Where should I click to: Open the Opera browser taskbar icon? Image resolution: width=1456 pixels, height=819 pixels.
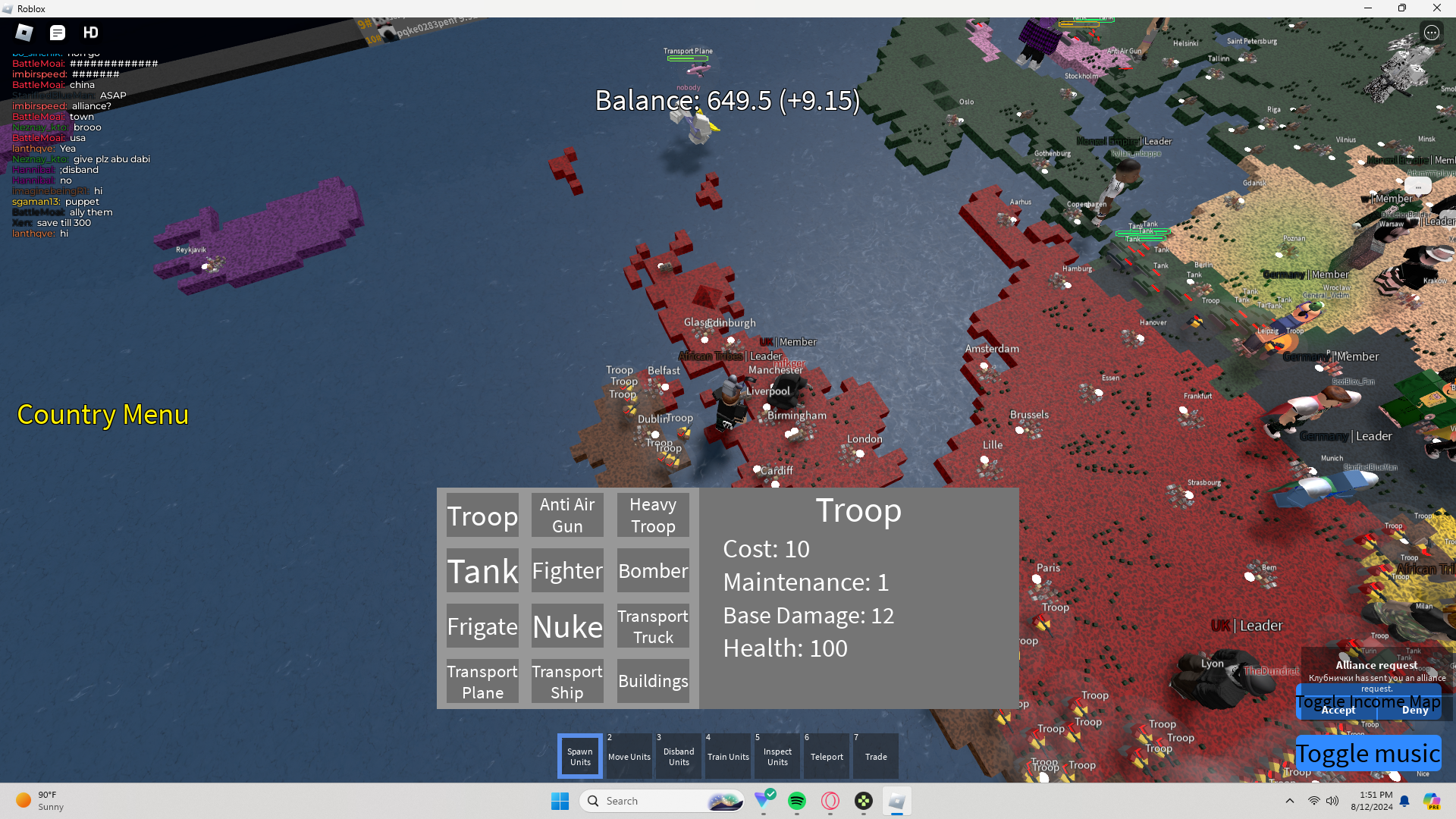[x=830, y=801]
